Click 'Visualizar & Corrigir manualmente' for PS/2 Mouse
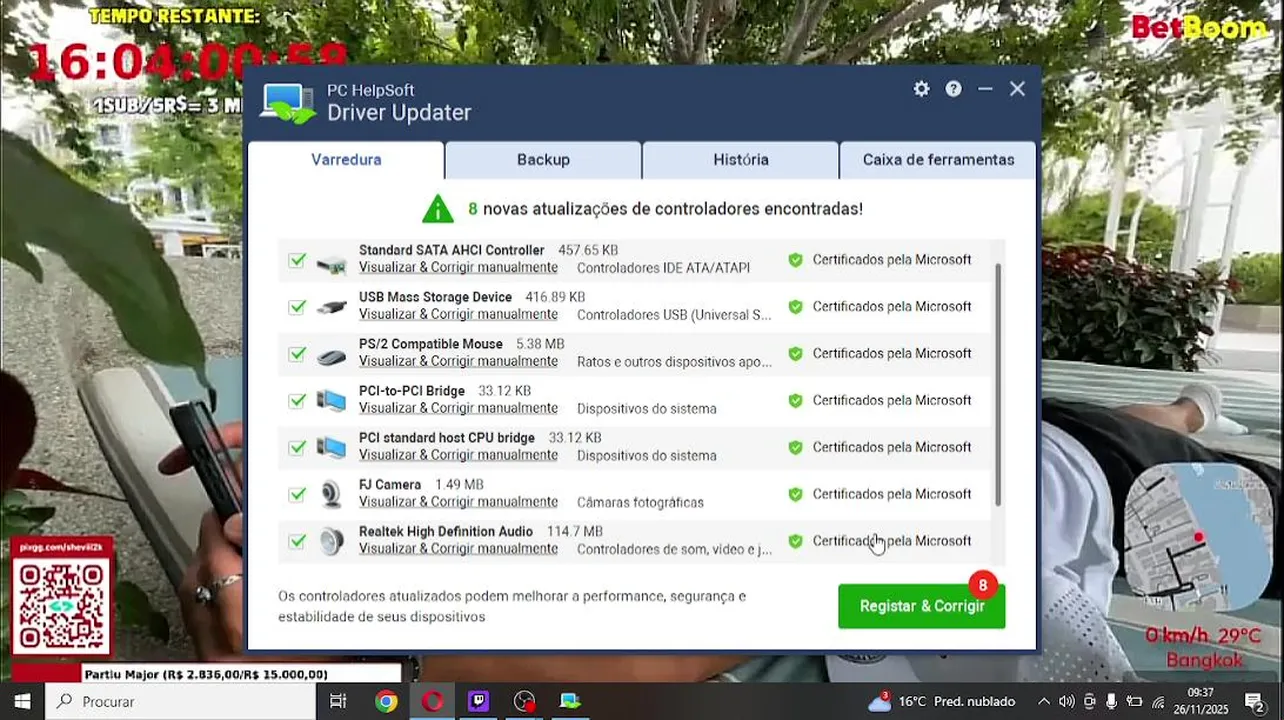The image size is (1284, 720). [458, 362]
